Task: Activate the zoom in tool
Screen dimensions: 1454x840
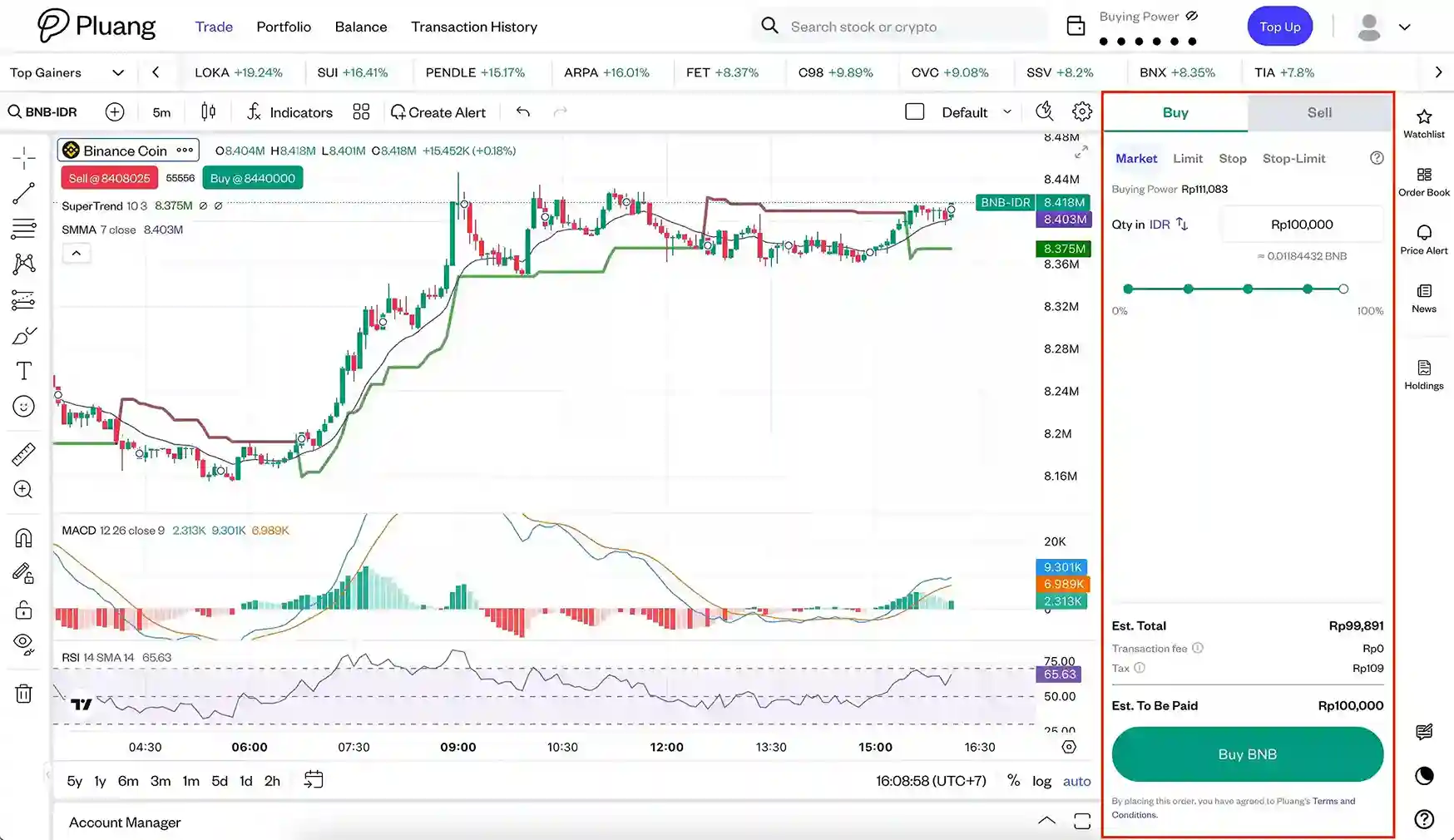Action: click(23, 490)
